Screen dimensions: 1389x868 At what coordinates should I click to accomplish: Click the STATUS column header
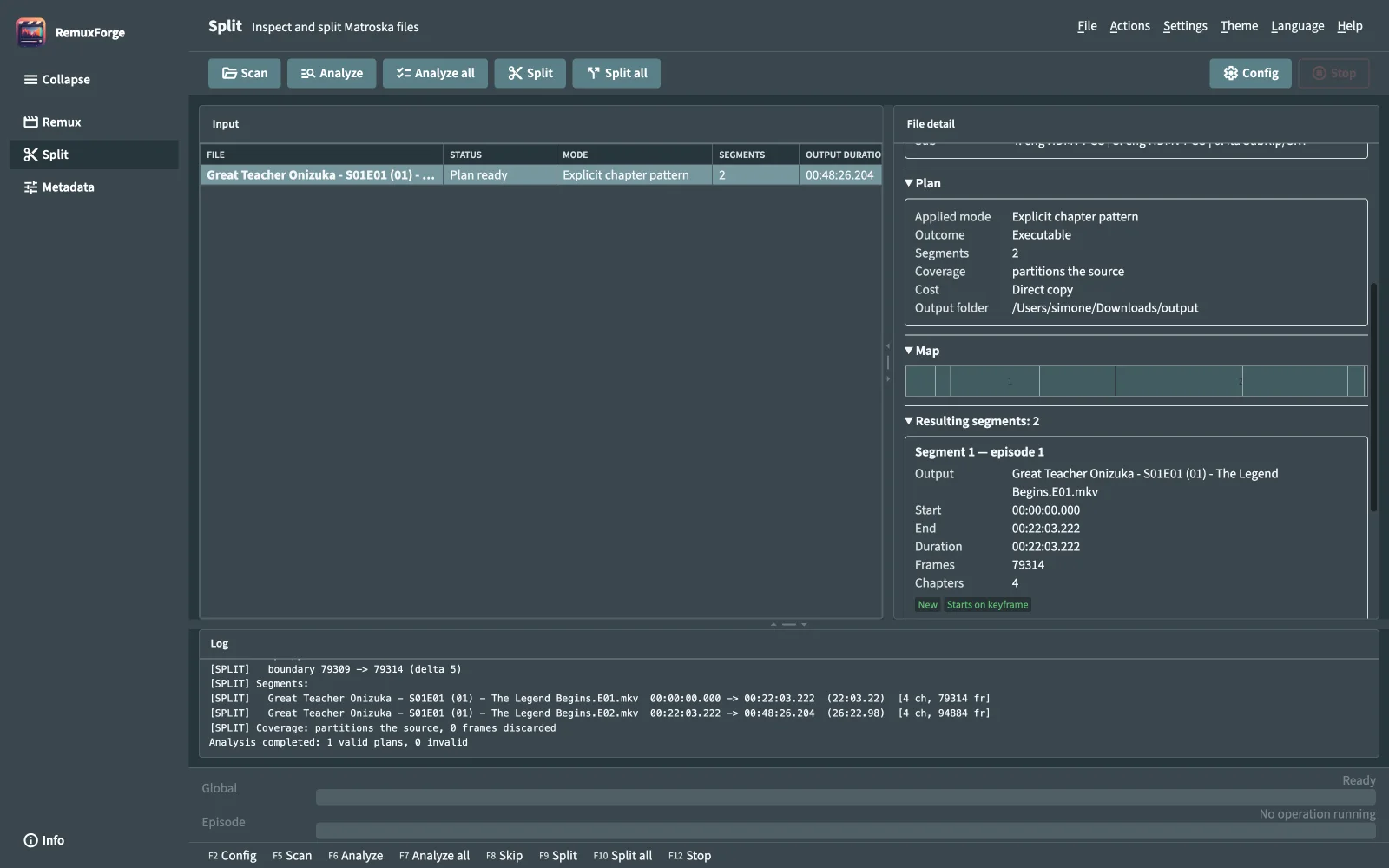[499, 155]
